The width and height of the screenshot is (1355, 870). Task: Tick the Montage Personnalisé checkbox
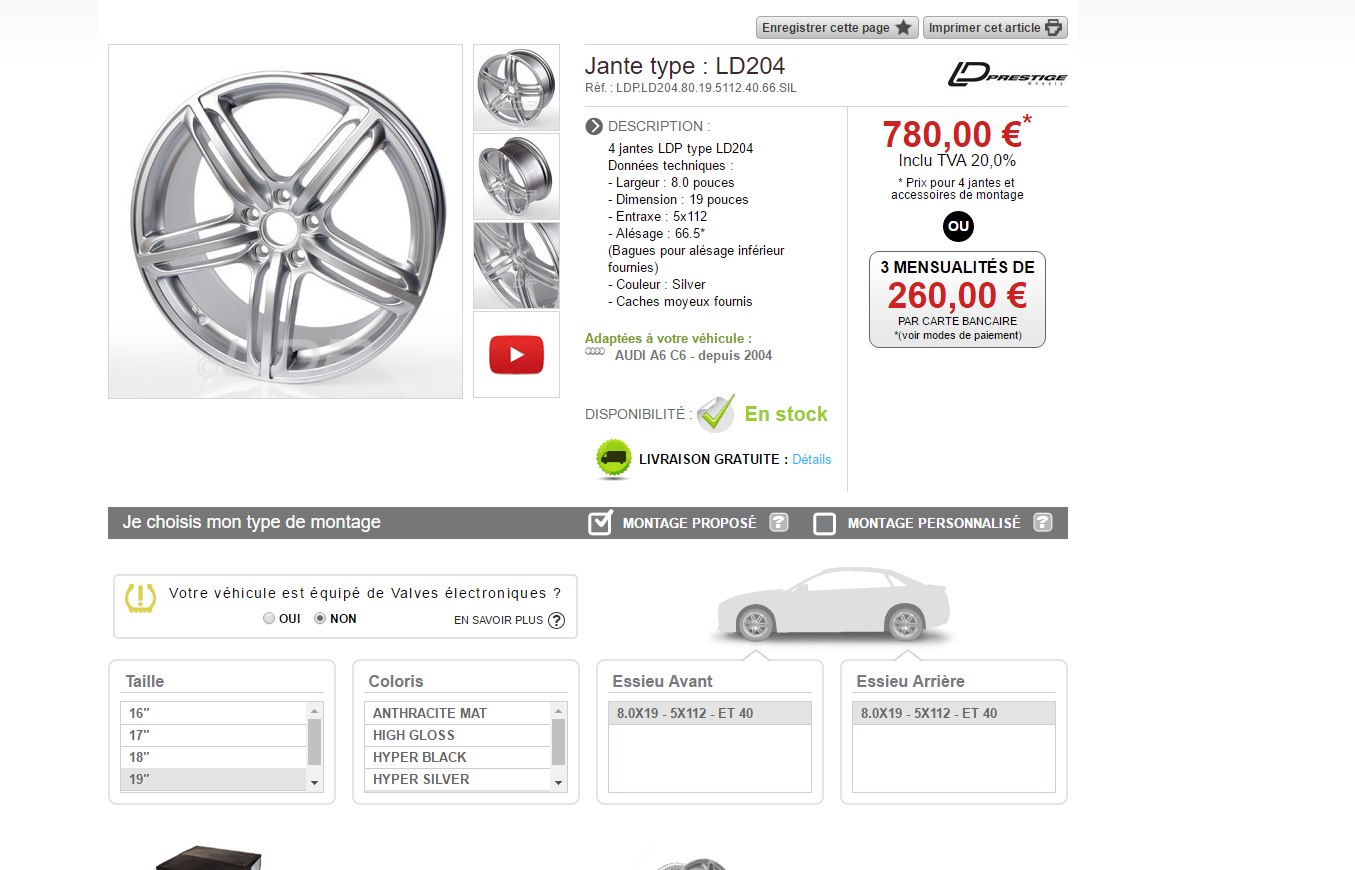tap(824, 523)
